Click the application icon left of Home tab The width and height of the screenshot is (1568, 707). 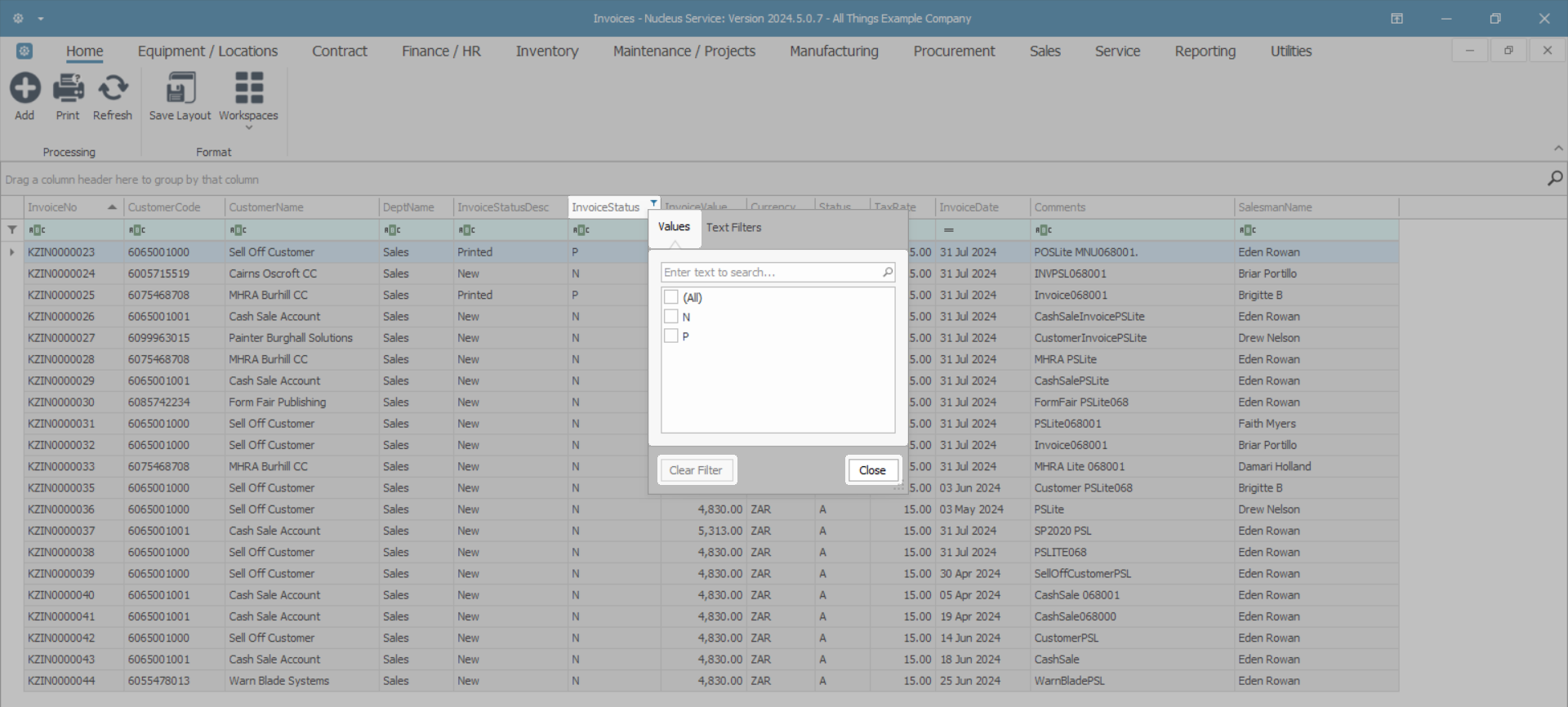(24, 51)
